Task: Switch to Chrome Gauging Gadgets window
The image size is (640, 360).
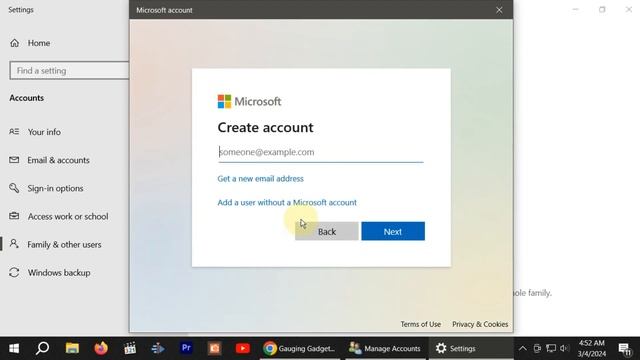Action: click(x=299, y=348)
